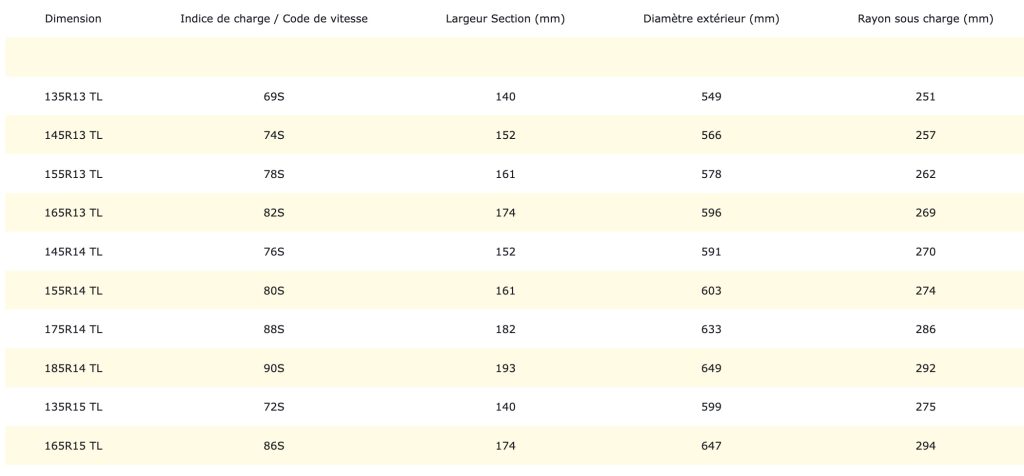Select the Indice de charge / Code de vitesse header

[274, 19]
